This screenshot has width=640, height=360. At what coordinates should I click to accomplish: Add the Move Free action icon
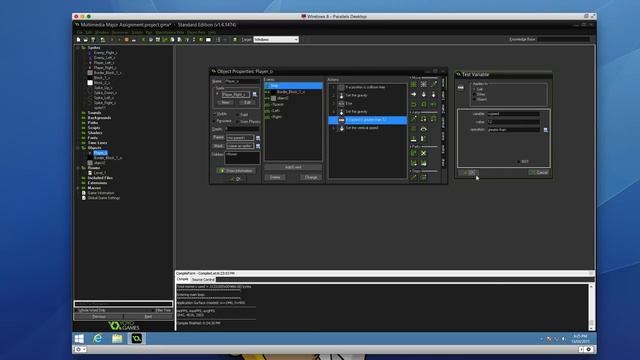[x=424, y=84]
